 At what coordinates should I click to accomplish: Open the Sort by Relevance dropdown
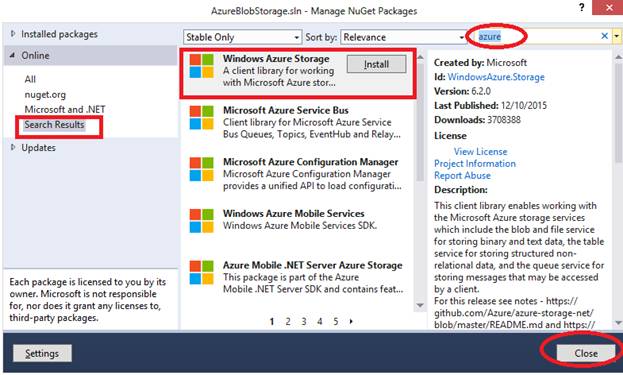pyautogui.click(x=403, y=37)
